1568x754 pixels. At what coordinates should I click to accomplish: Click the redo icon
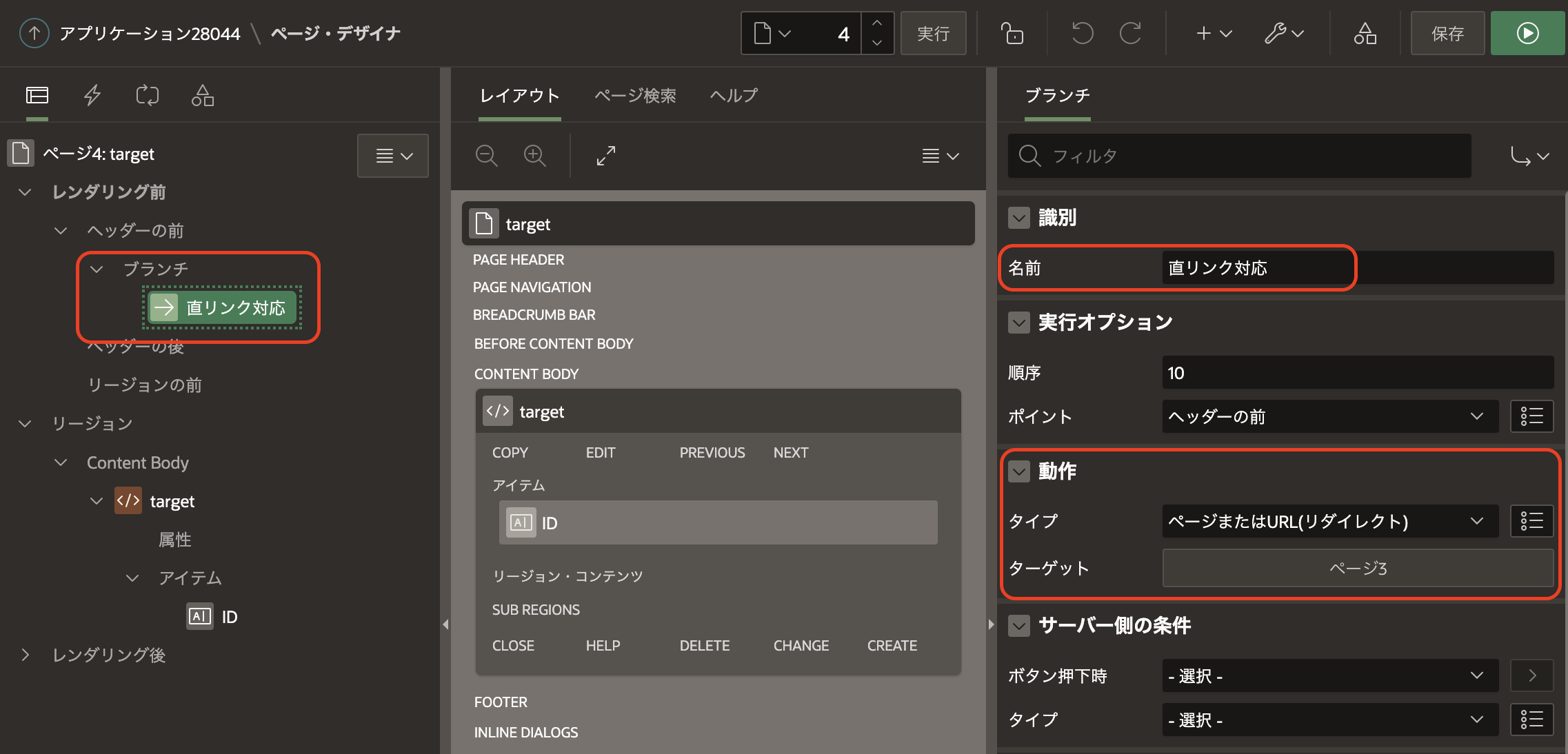(1131, 33)
